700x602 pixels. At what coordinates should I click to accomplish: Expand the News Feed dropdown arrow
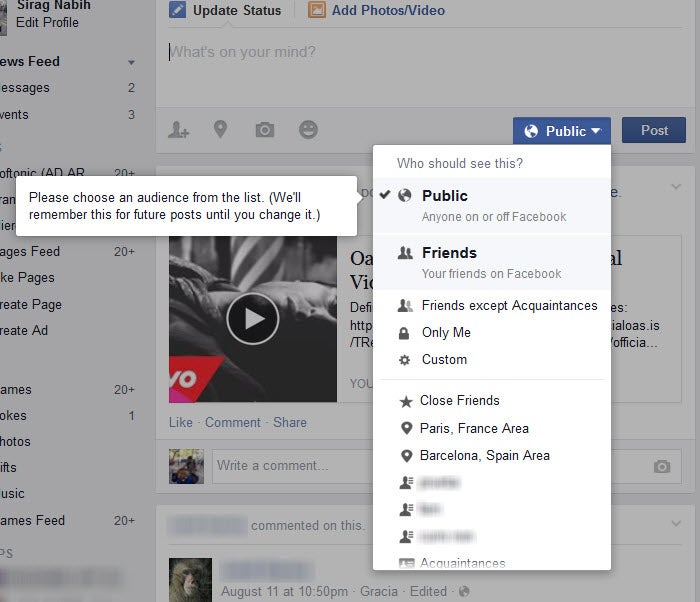[x=131, y=62]
